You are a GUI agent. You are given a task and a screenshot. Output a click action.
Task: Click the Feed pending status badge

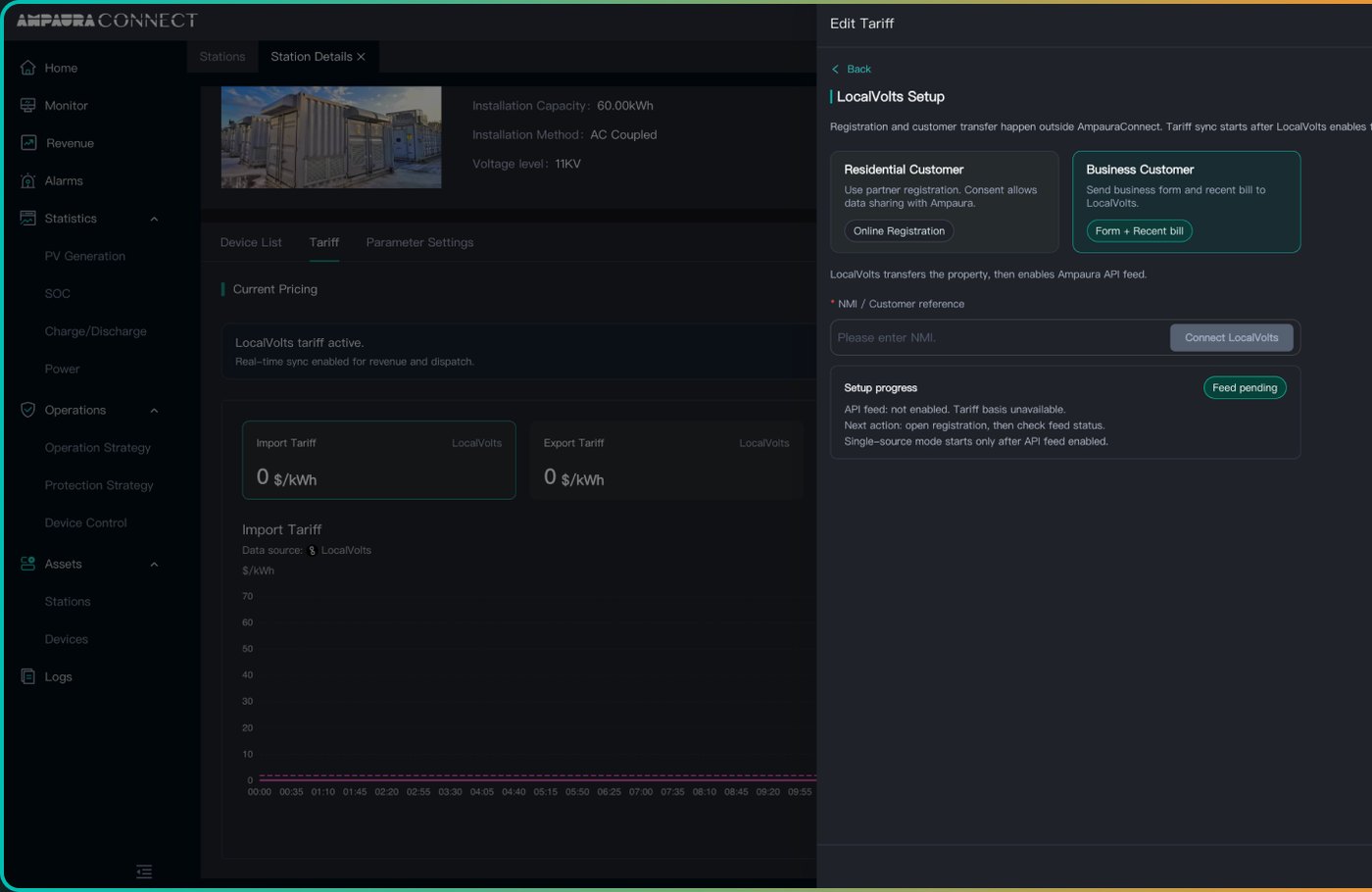click(1245, 387)
